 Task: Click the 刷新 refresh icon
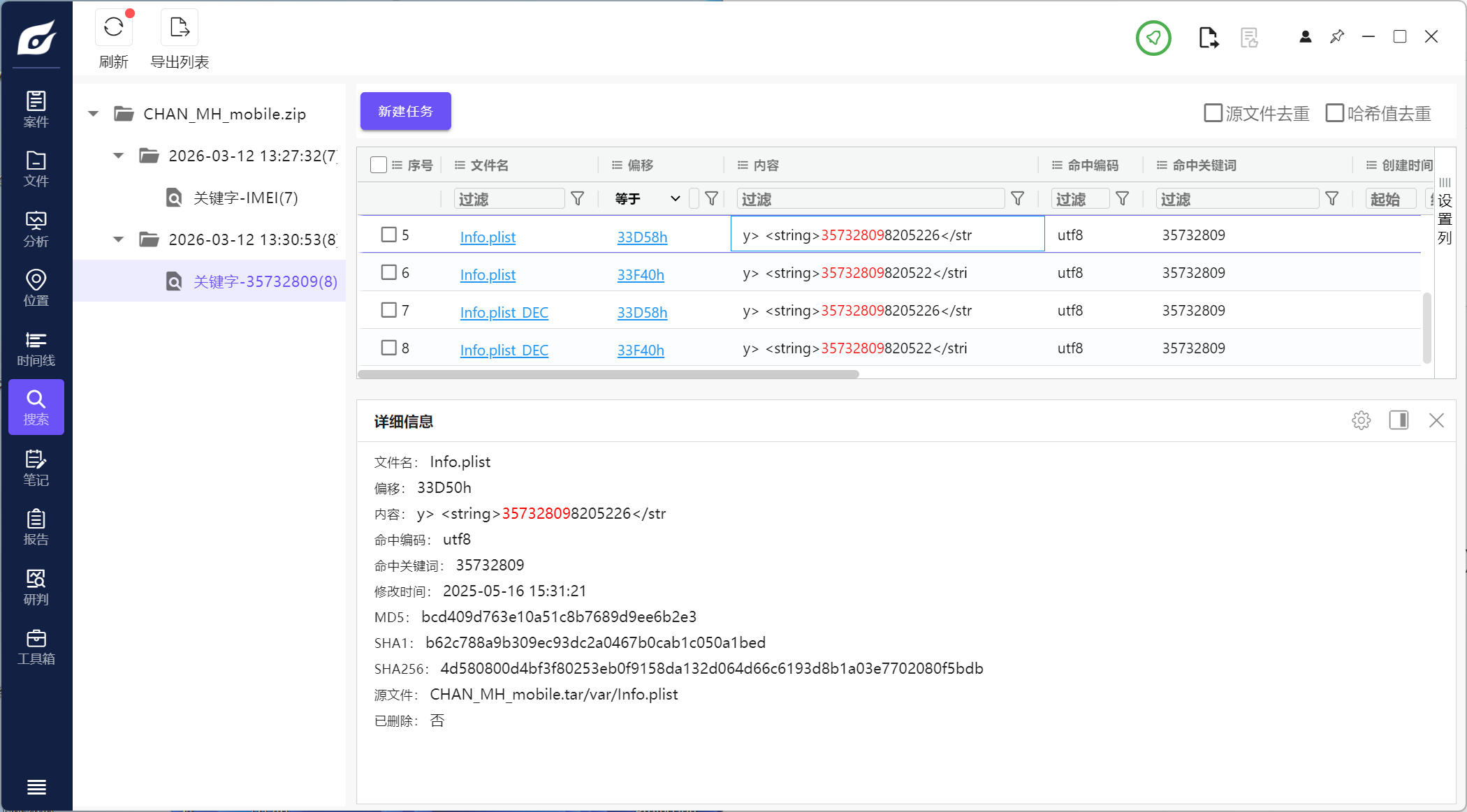[113, 28]
